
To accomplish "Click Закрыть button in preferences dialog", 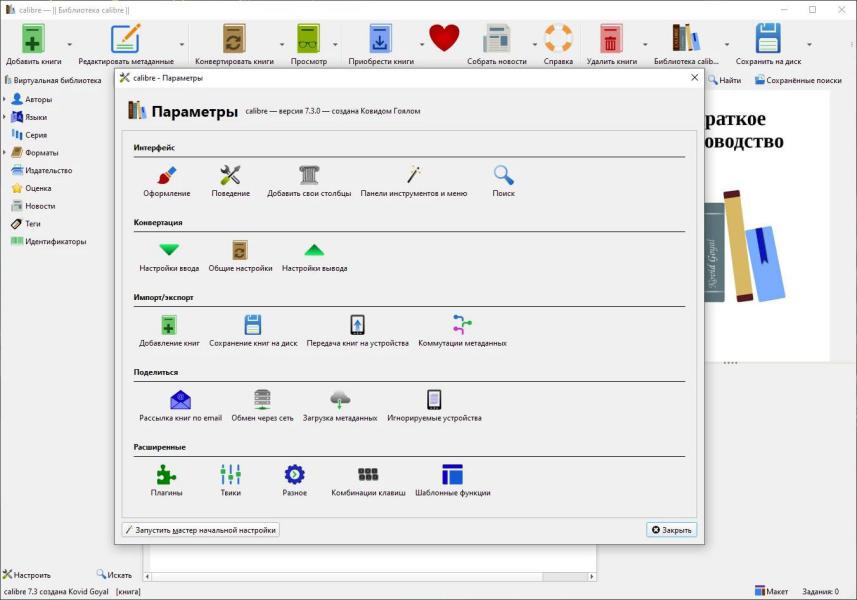I will [x=671, y=530].
